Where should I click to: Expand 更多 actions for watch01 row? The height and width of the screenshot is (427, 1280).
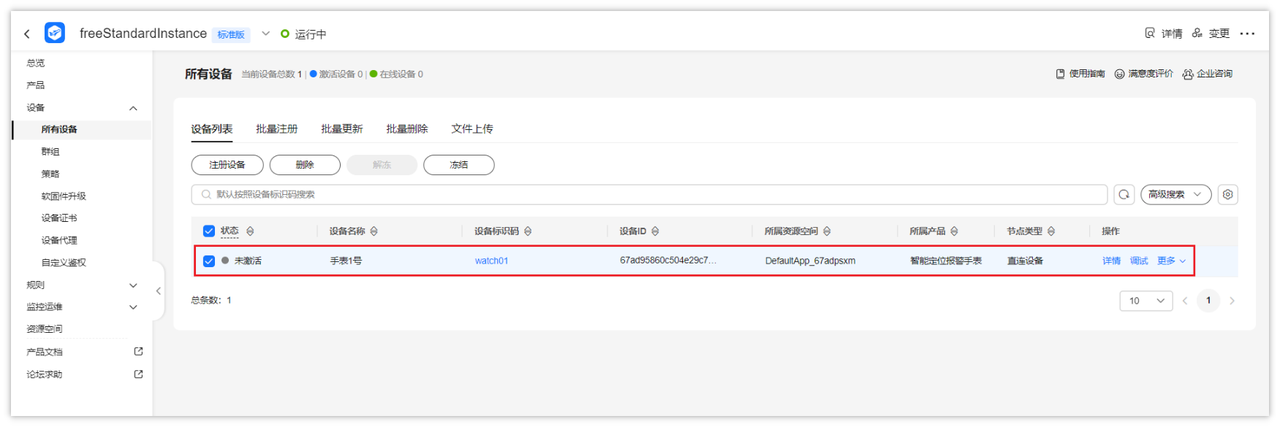[1171, 261]
